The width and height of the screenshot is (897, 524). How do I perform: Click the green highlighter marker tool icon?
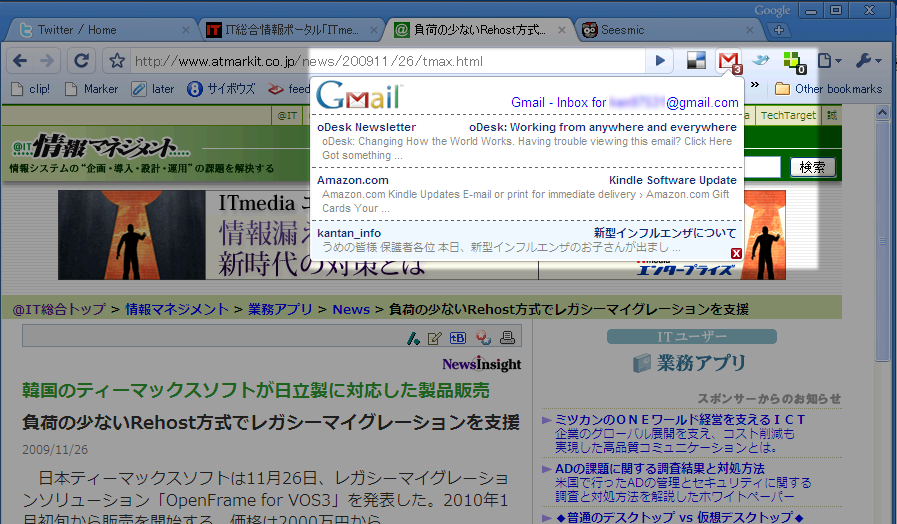point(412,339)
